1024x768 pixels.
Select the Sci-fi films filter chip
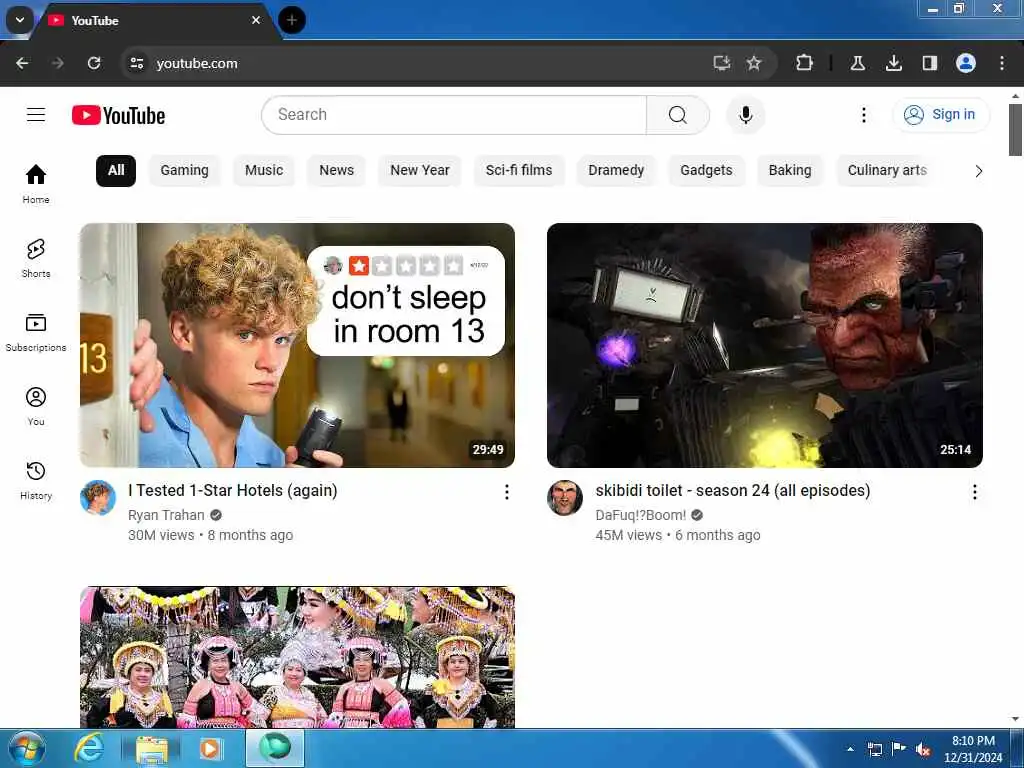click(x=519, y=170)
